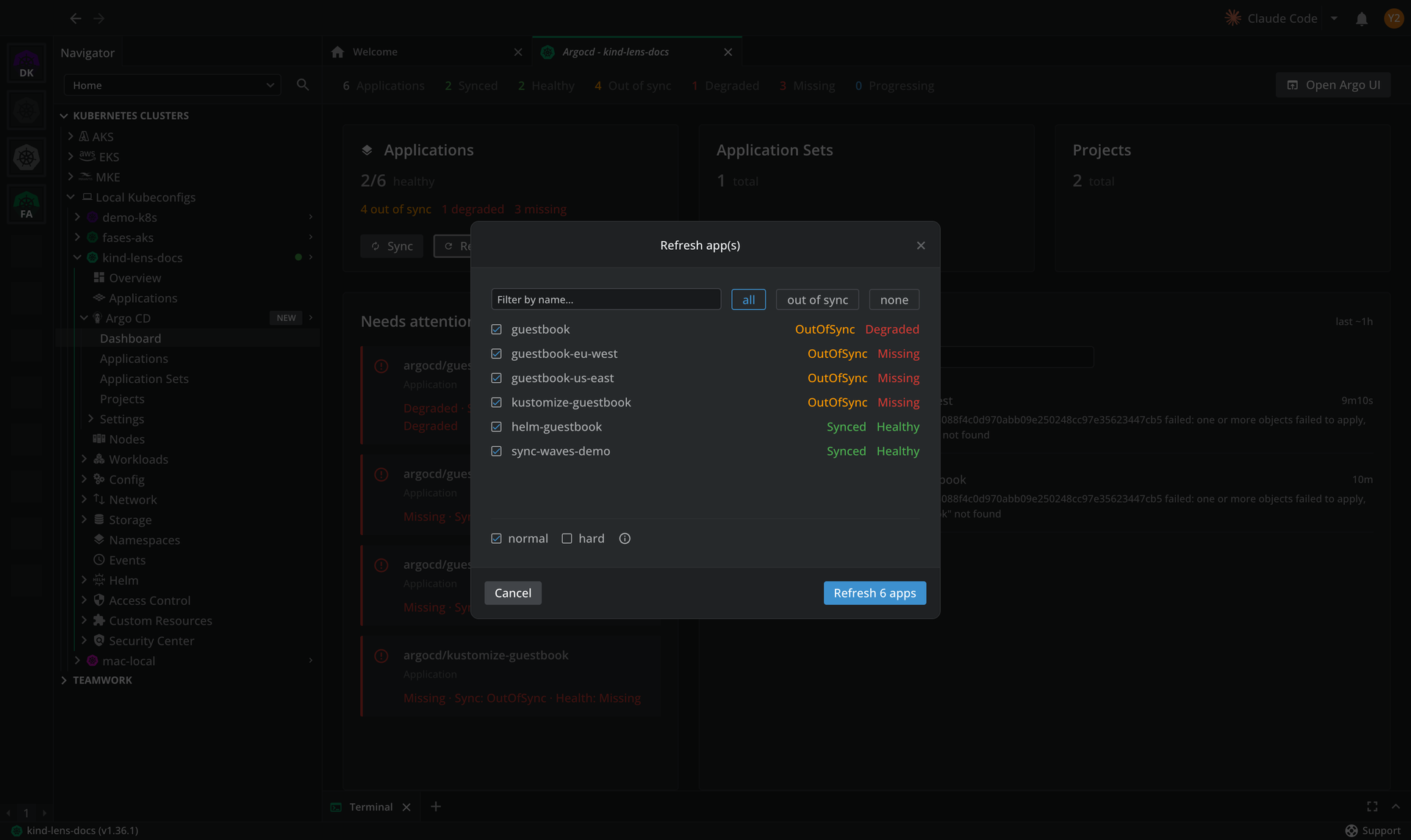Viewport: 1411px width, 840px height.
Task: Collapse the Local Kubeconfigs node
Action: pyautogui.click(x=71, y=197)
